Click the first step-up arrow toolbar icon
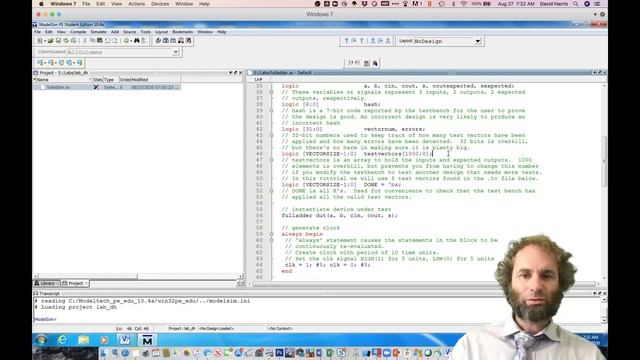This screenshot has width=640, height=360. point(347,41)
